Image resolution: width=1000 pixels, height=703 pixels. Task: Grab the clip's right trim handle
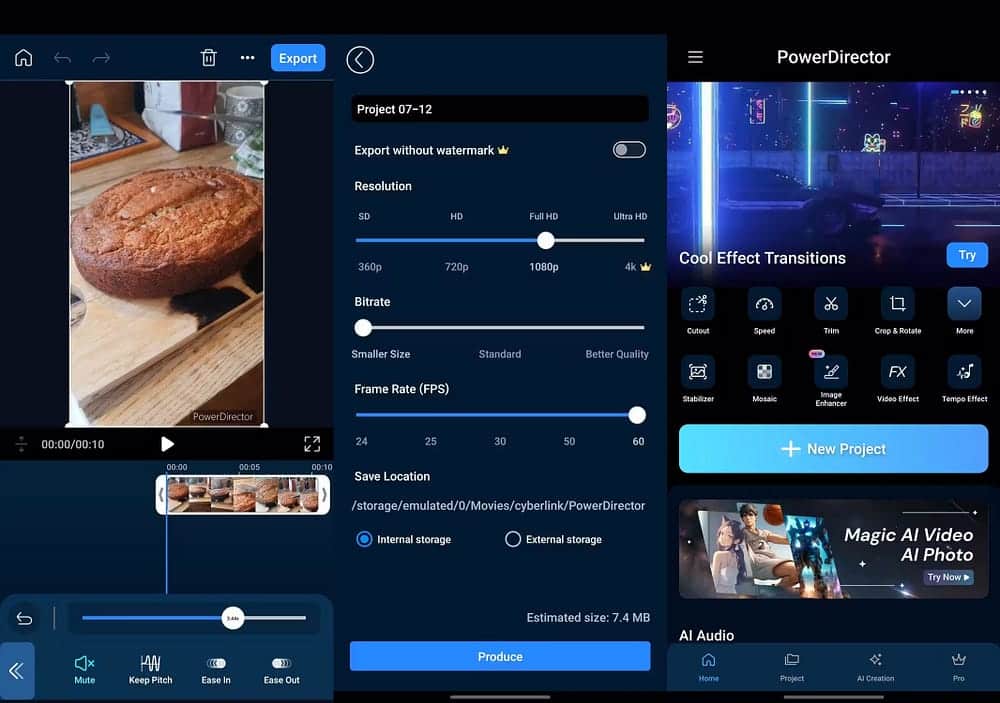pos(324,494)
